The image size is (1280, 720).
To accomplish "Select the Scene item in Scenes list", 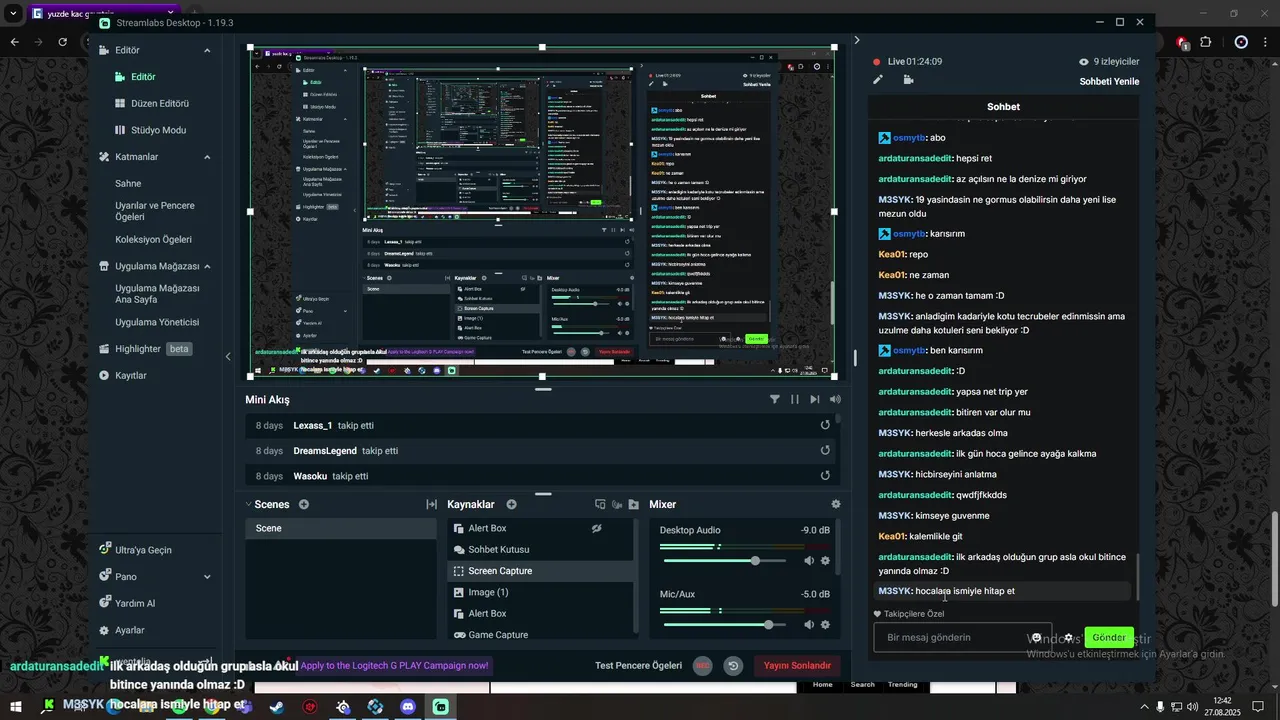I will (341, 529).
